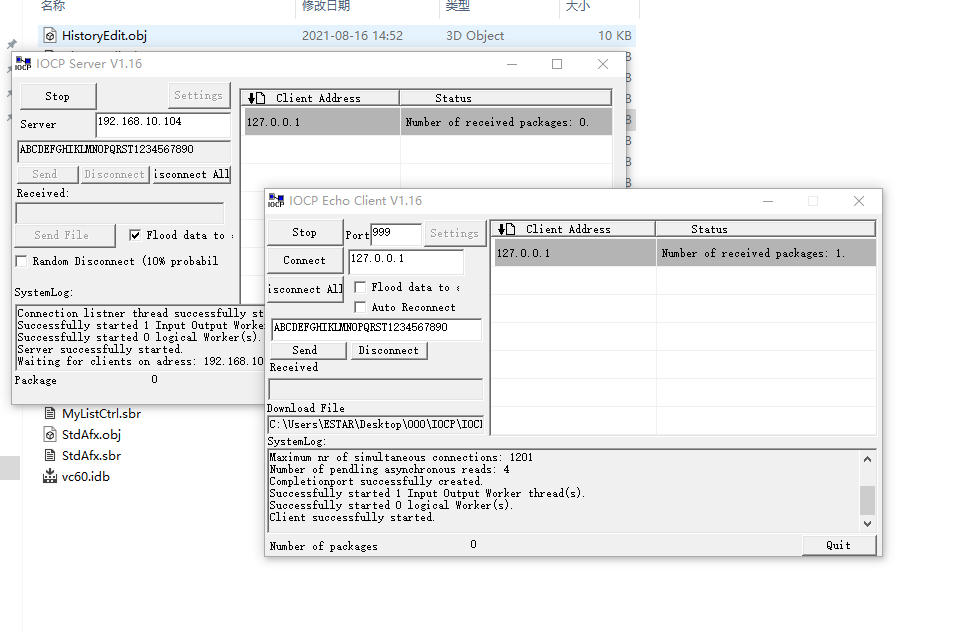Click the Server Received text field
The width and height of the screenshot is (958, 632).
click(120, 213)
